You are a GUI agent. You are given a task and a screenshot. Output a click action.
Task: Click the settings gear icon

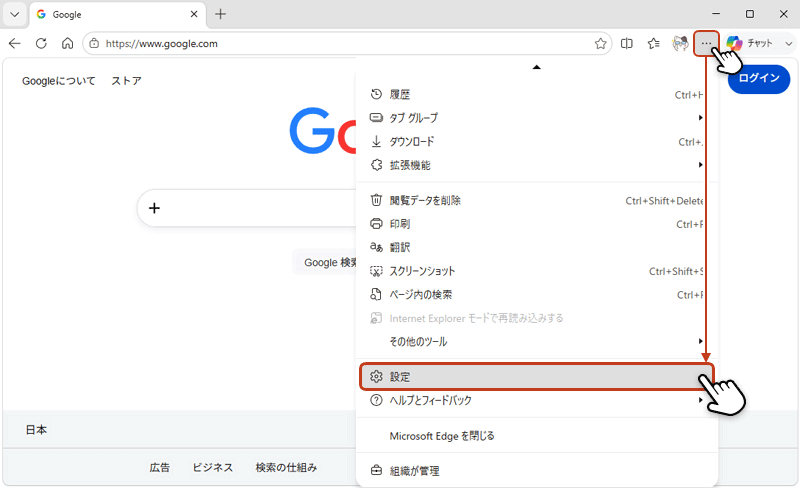(376, 377)
